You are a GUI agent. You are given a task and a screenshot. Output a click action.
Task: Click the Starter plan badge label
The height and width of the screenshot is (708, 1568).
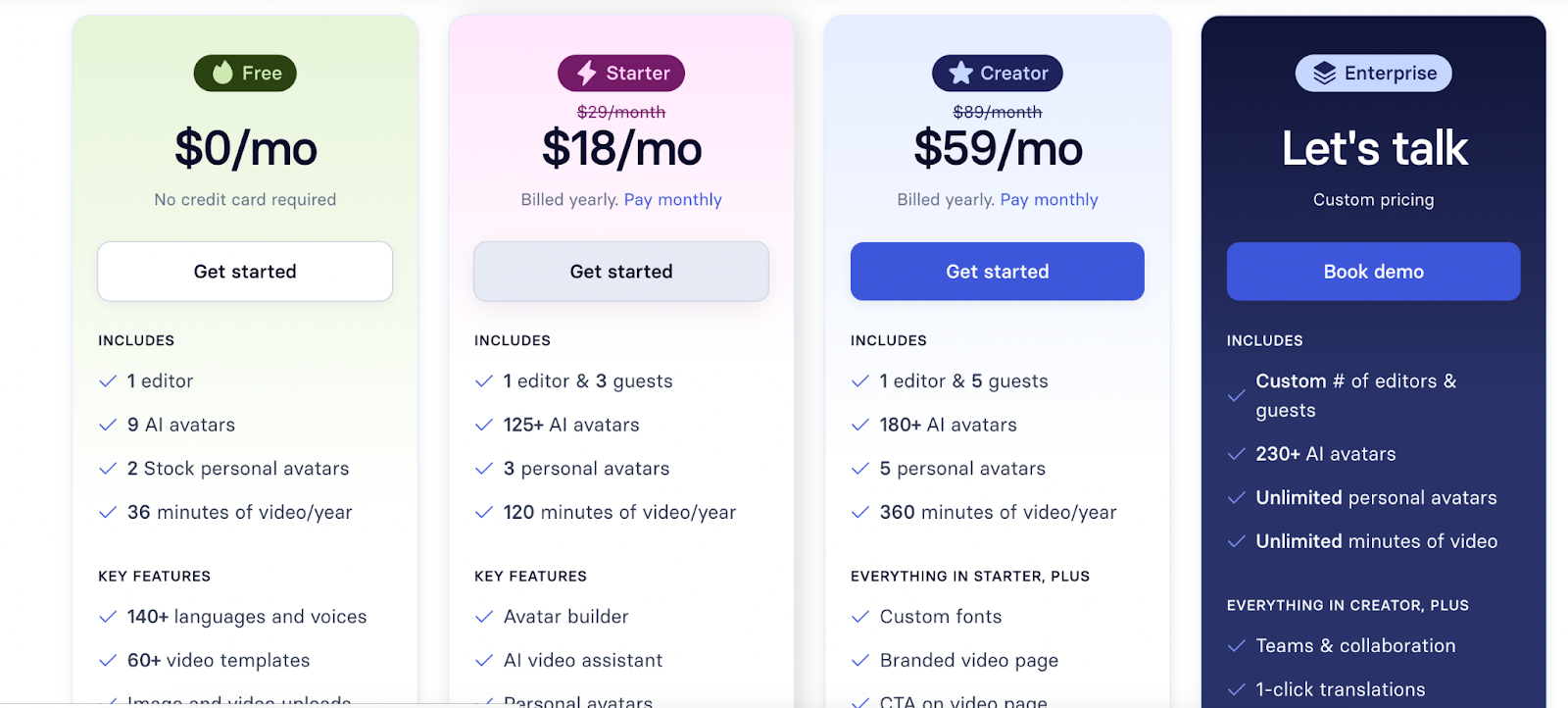(x=637, y=74)
